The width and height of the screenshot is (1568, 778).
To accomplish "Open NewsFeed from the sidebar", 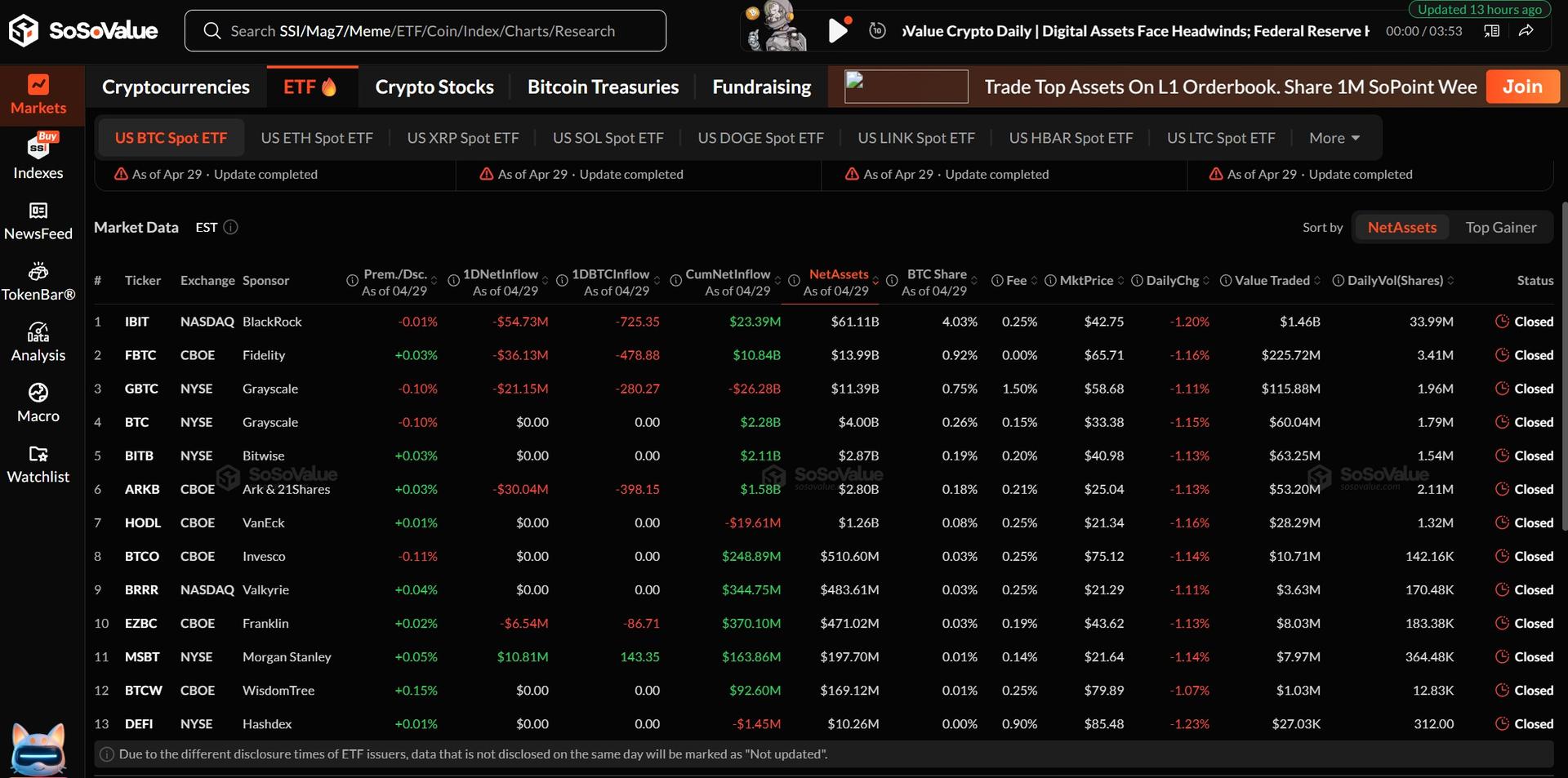I will pos(38,220).
